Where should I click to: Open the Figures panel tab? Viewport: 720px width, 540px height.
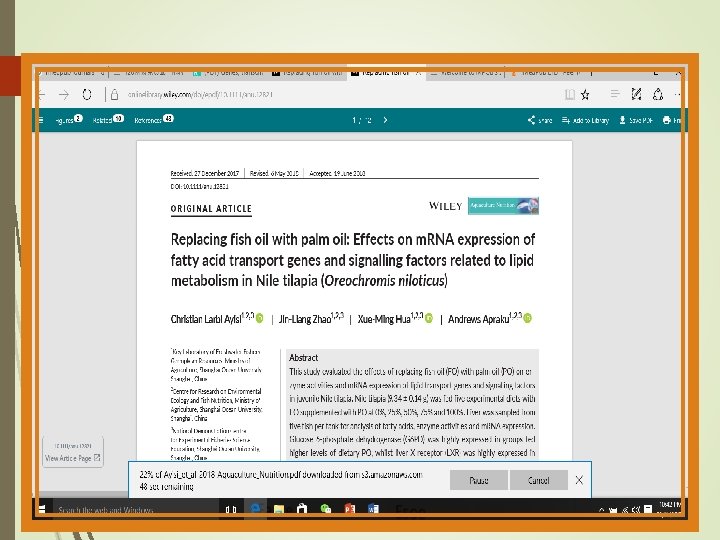[68, 120]
